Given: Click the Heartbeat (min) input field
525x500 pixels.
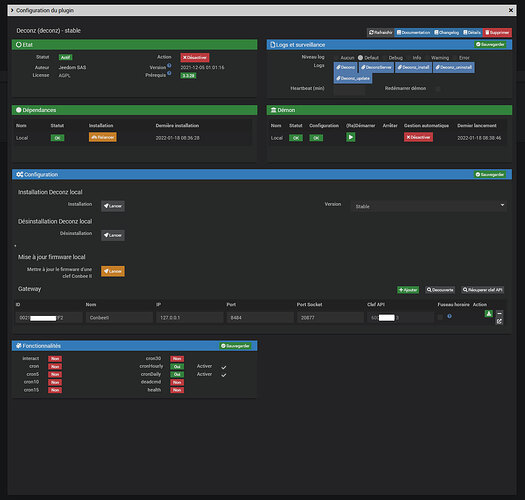Looking at the screenshot, I should pyautogui.click(x=349, y=90).
